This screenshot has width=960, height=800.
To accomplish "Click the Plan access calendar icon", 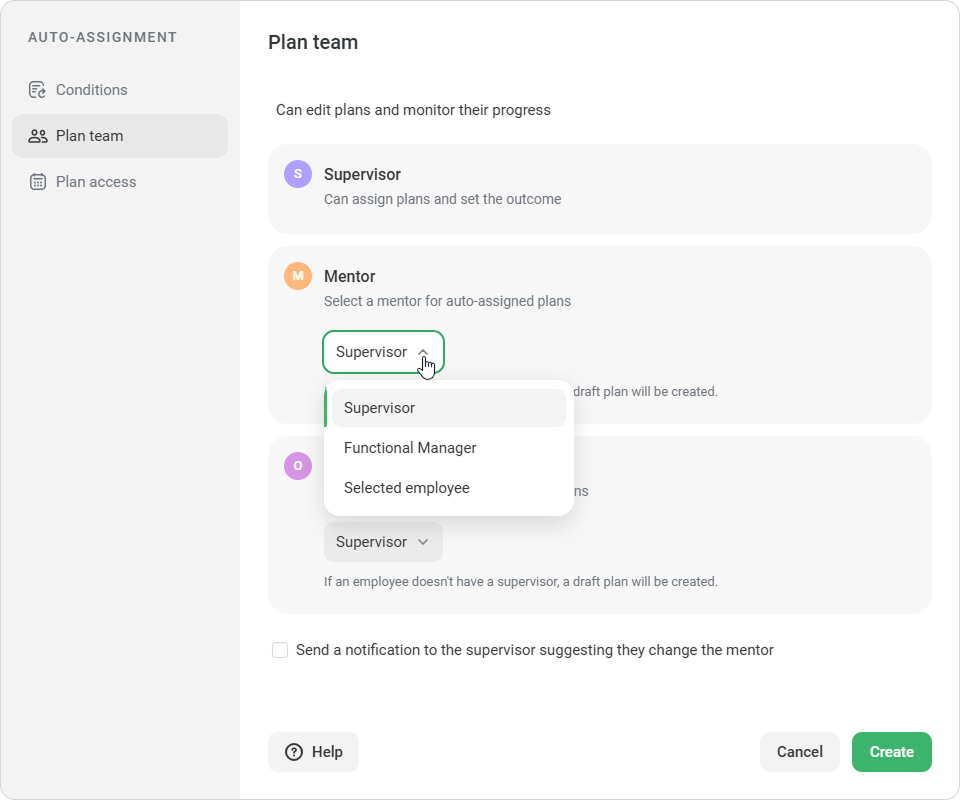I will (x=38, y=182).
